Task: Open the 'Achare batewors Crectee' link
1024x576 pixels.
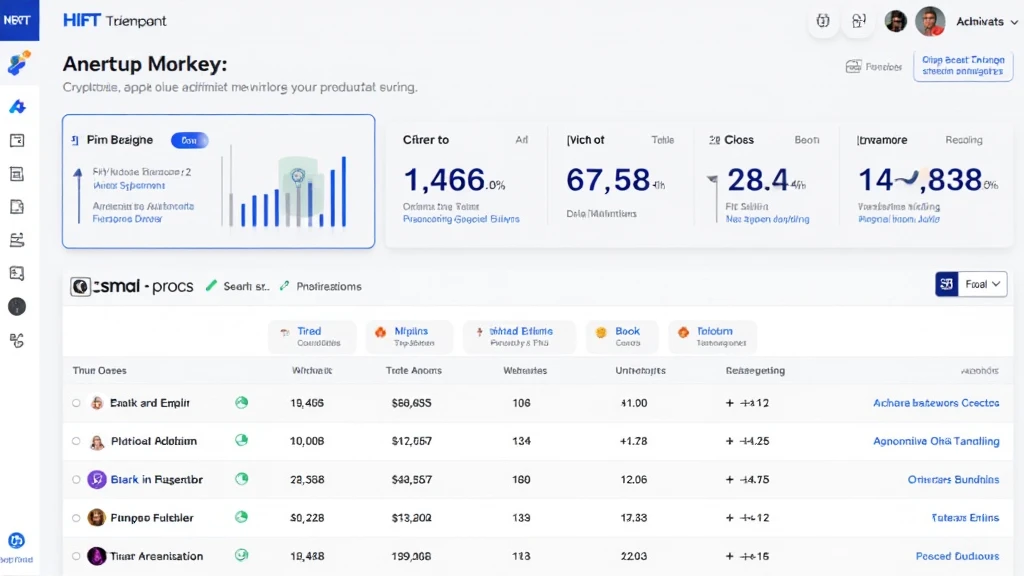Action: click(x=935, y=403)
